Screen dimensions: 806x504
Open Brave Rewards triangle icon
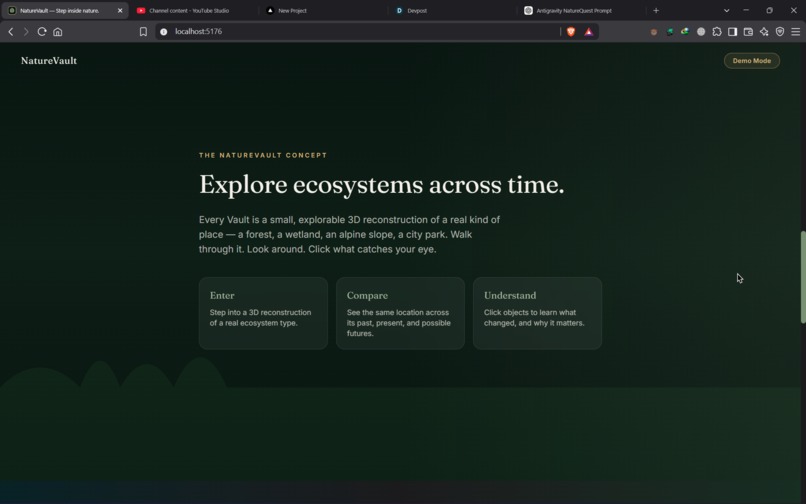589,31
